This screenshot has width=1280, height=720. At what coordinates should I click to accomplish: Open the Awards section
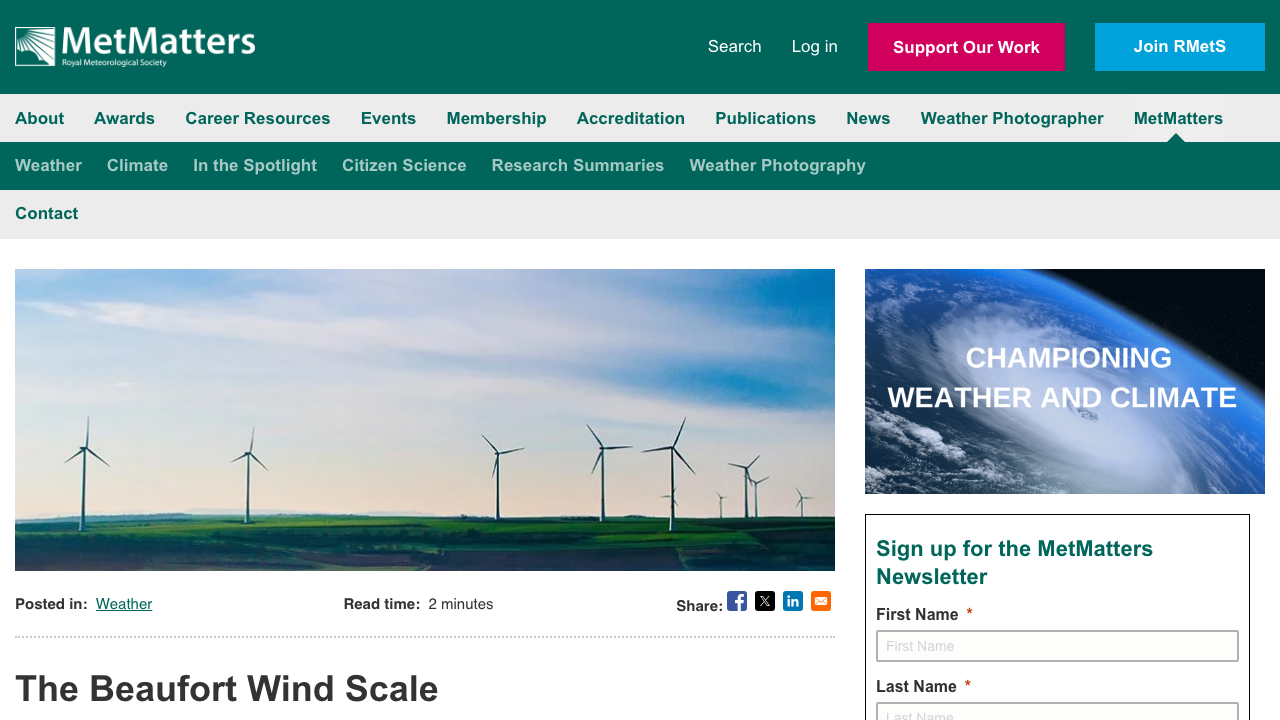124,118
